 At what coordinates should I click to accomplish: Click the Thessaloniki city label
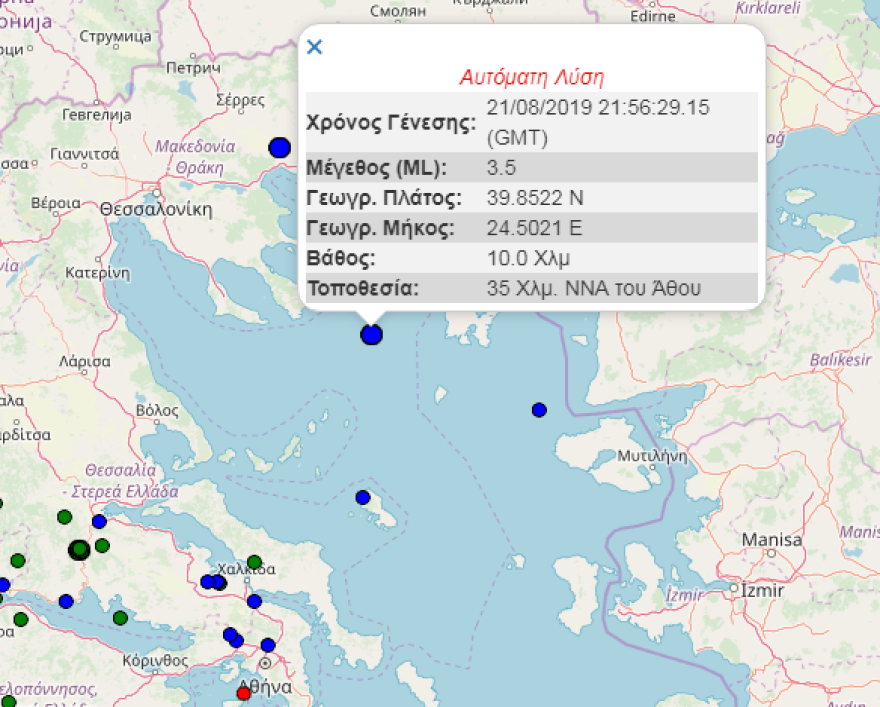[x=156, y=209]
